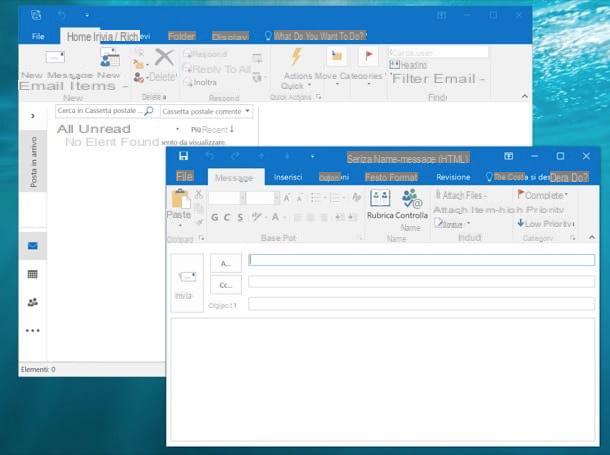Select the Home tab in main window
This screenshot has height=455, width=610.
point(79,37)
